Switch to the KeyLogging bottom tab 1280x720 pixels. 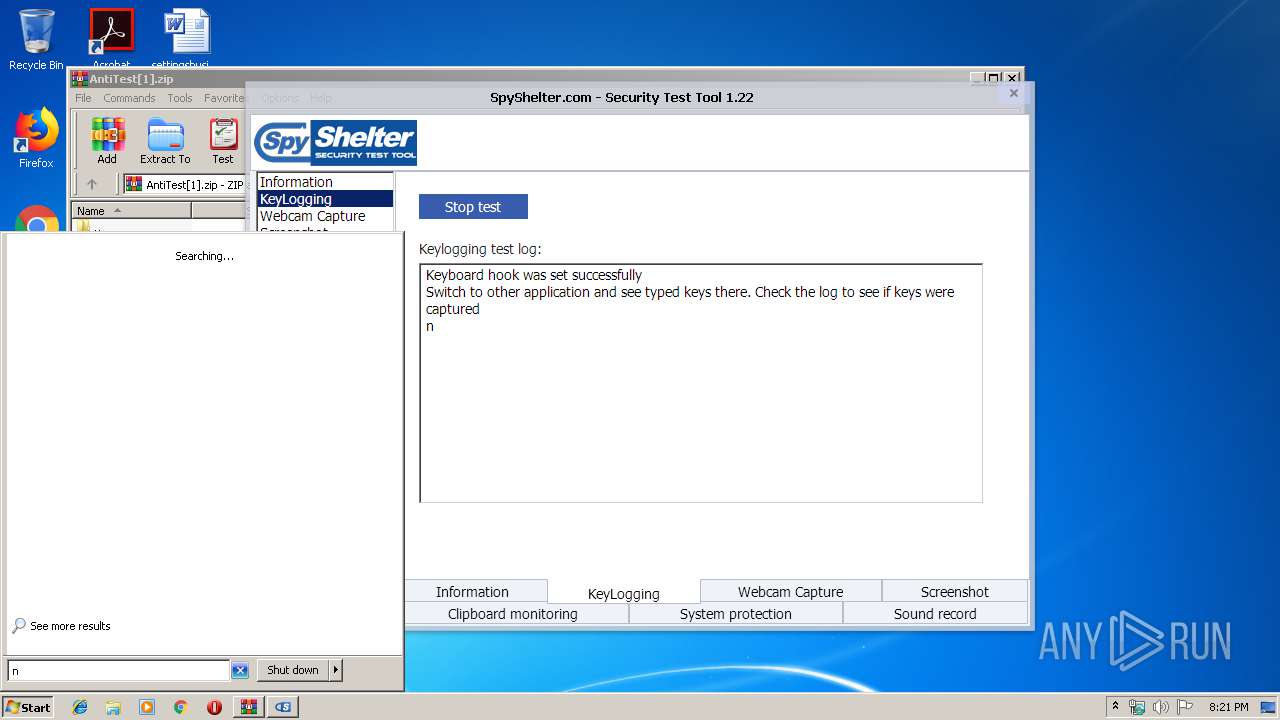(x=624, y=593)
